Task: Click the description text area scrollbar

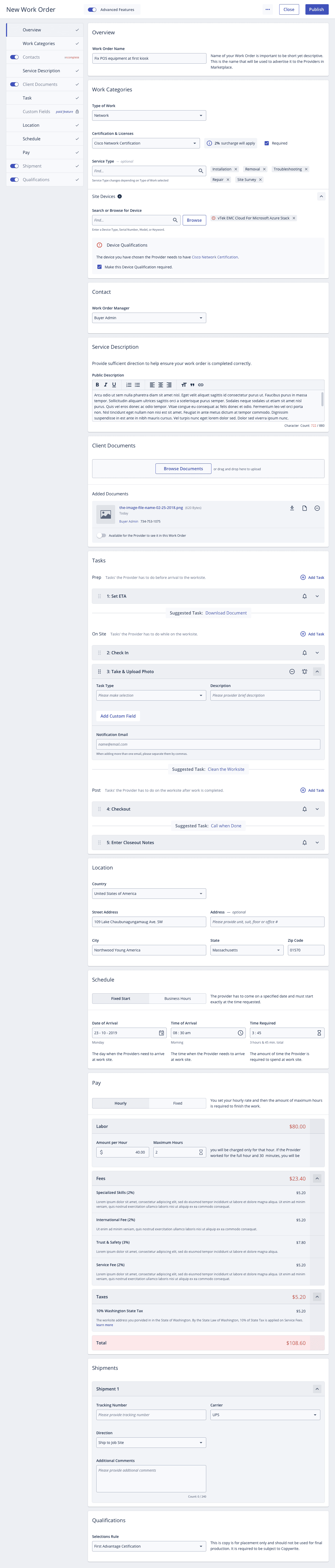Action: 322,399
